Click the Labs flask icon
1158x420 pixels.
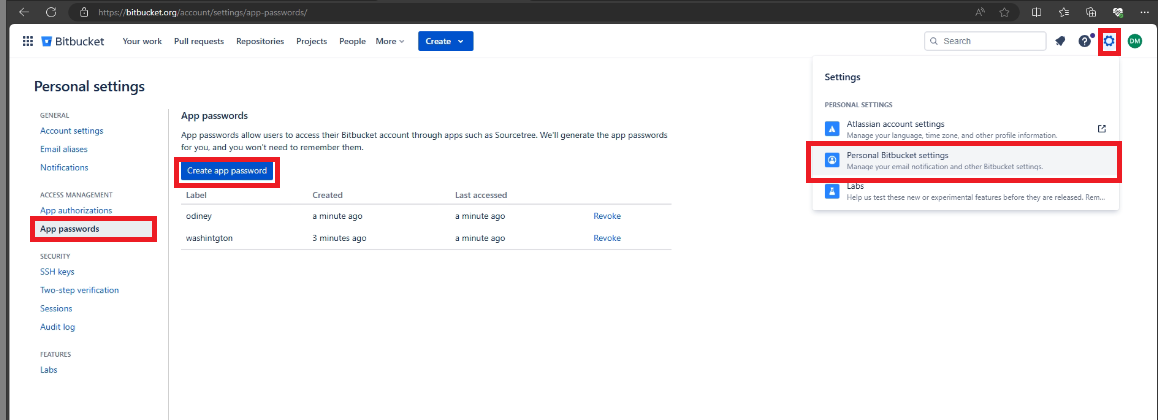(x=832, y=191)
